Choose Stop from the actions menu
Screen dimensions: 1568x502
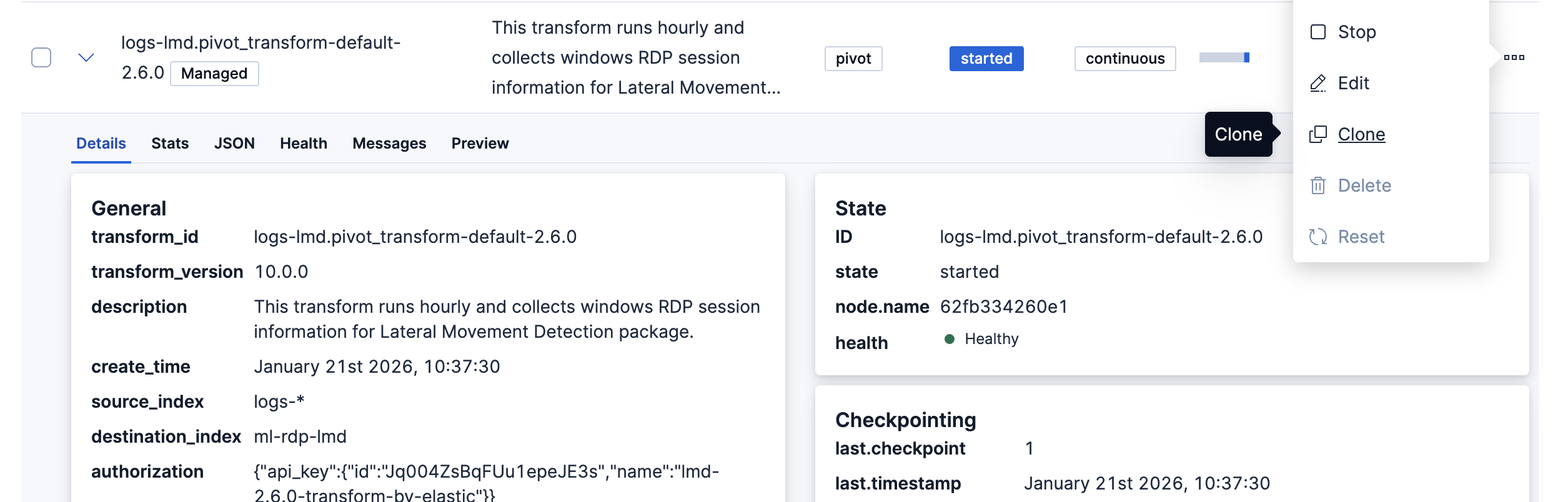pos(1357,32)
